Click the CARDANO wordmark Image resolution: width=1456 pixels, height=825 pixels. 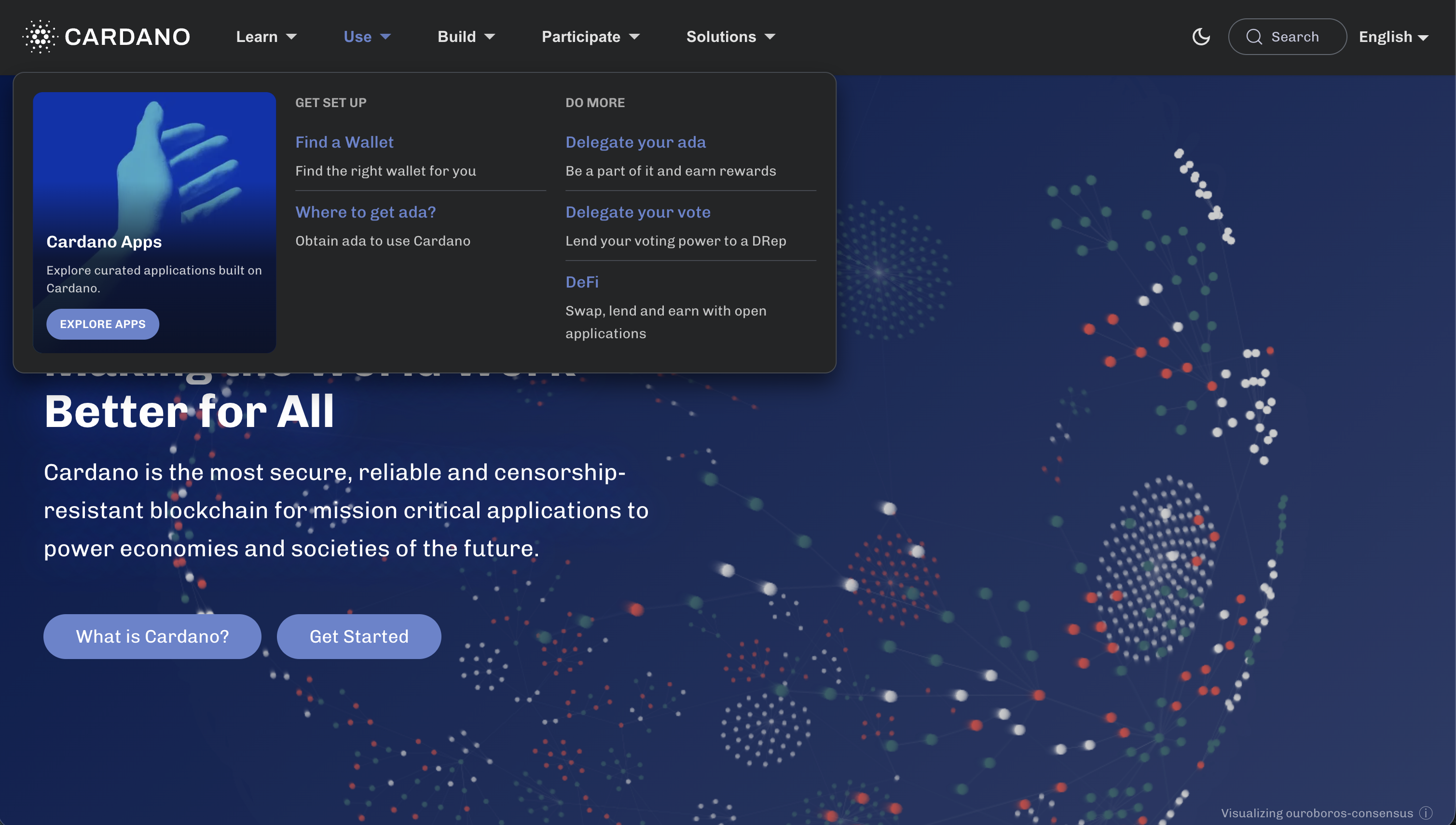tap(127, 37)
